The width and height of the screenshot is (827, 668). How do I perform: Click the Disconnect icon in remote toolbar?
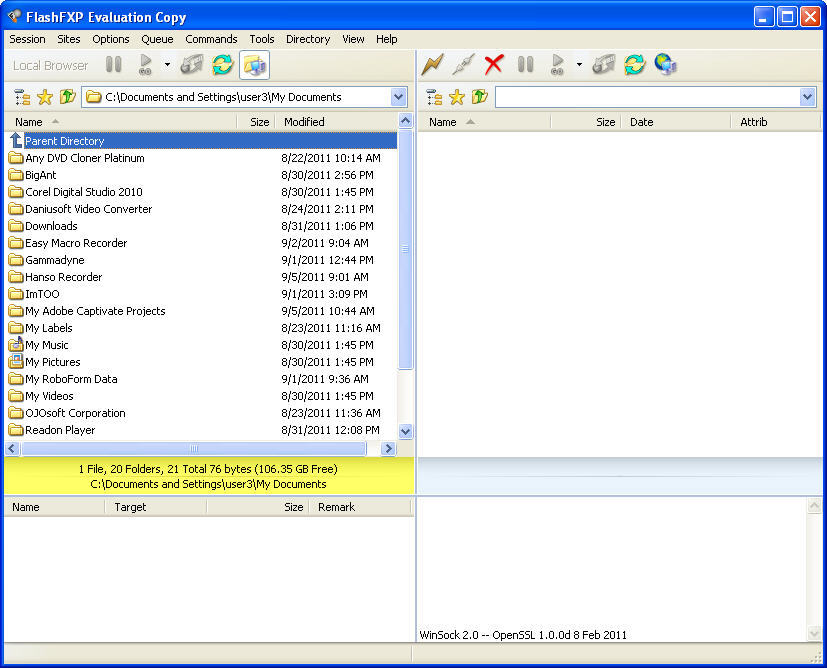(x=462, y=65)
